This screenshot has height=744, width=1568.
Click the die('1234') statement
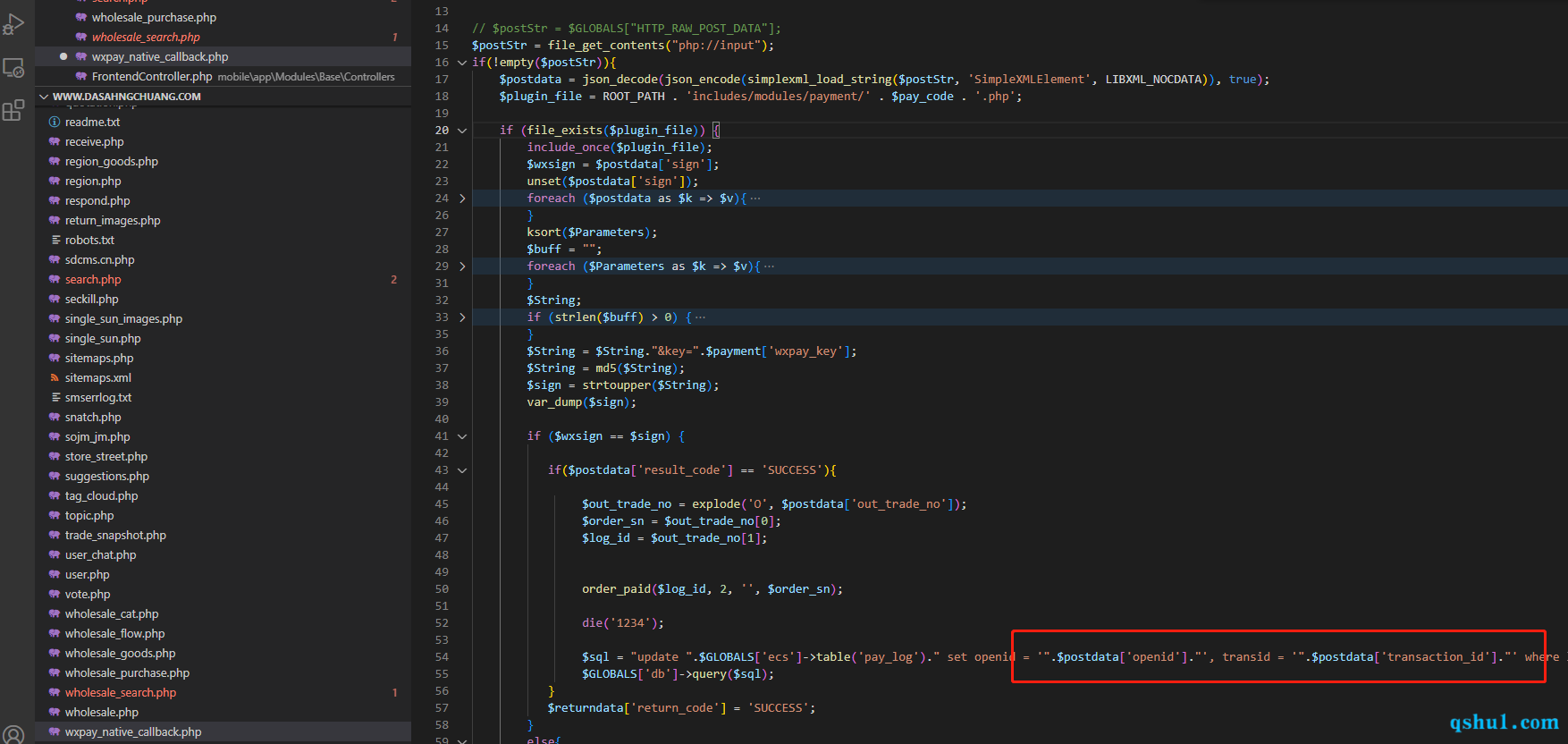pyautogui.click(x=623, y=623)
